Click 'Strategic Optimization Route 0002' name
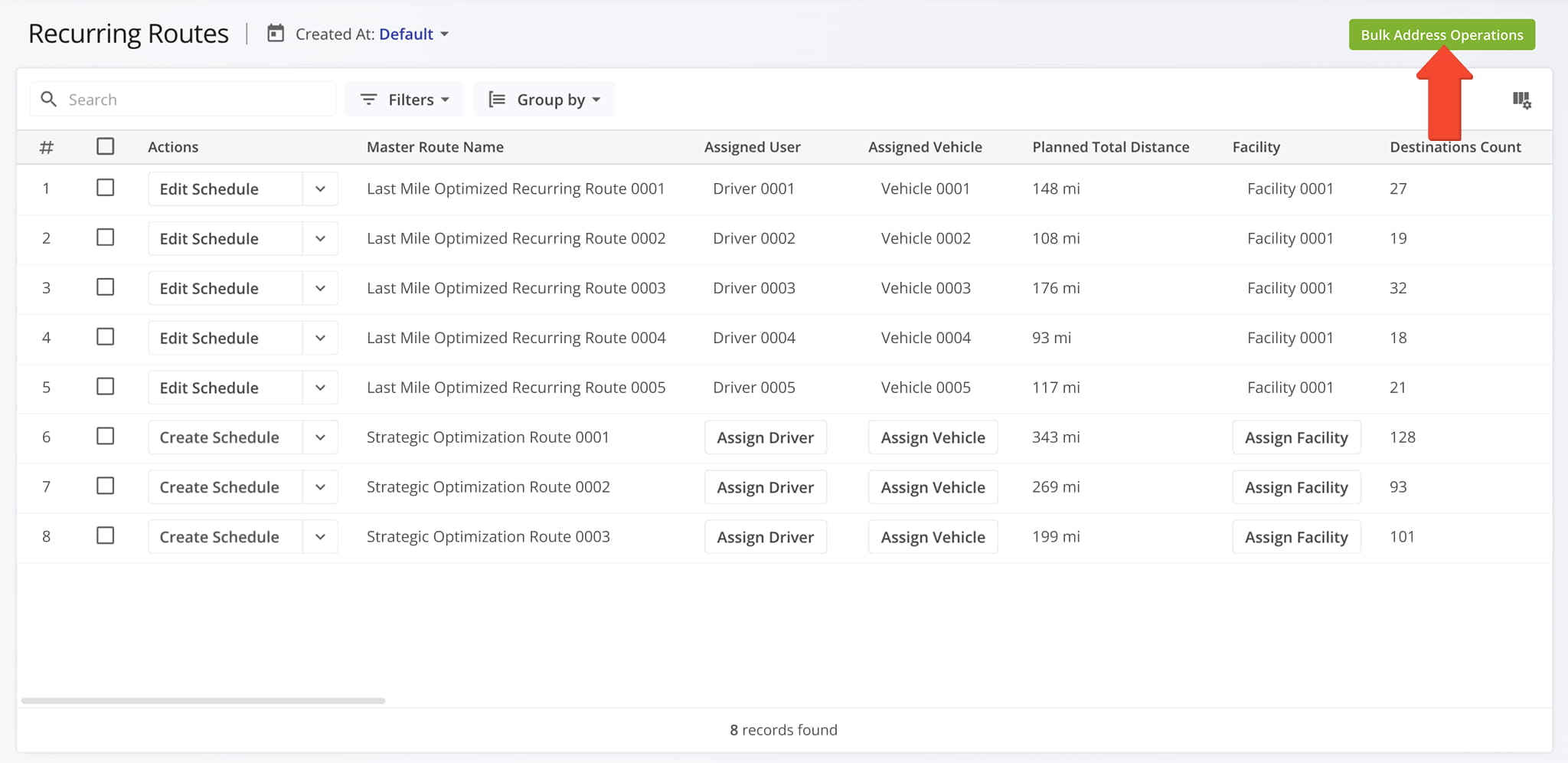The height and width of the screenshot is (763, 1568). (x=488, y=487)
